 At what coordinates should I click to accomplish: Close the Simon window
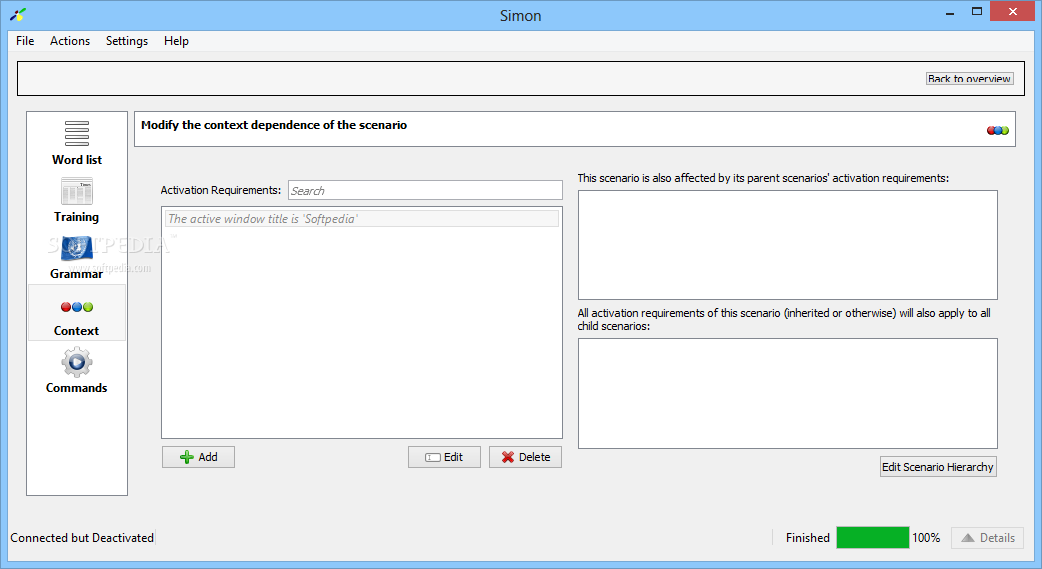click(1013, 11)
